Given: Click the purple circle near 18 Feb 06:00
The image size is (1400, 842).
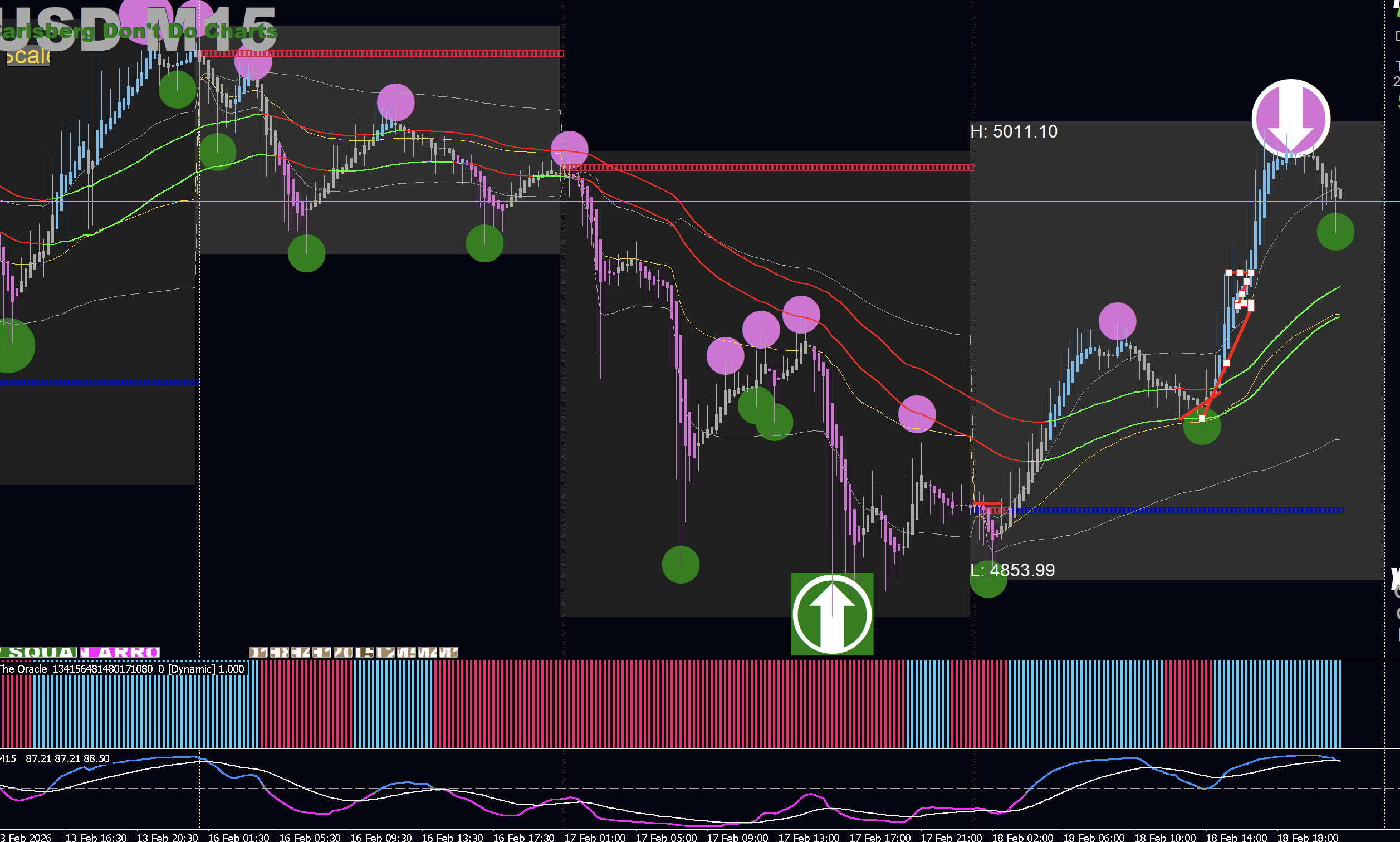Looking at the screenshot, I should point(1117,321).
